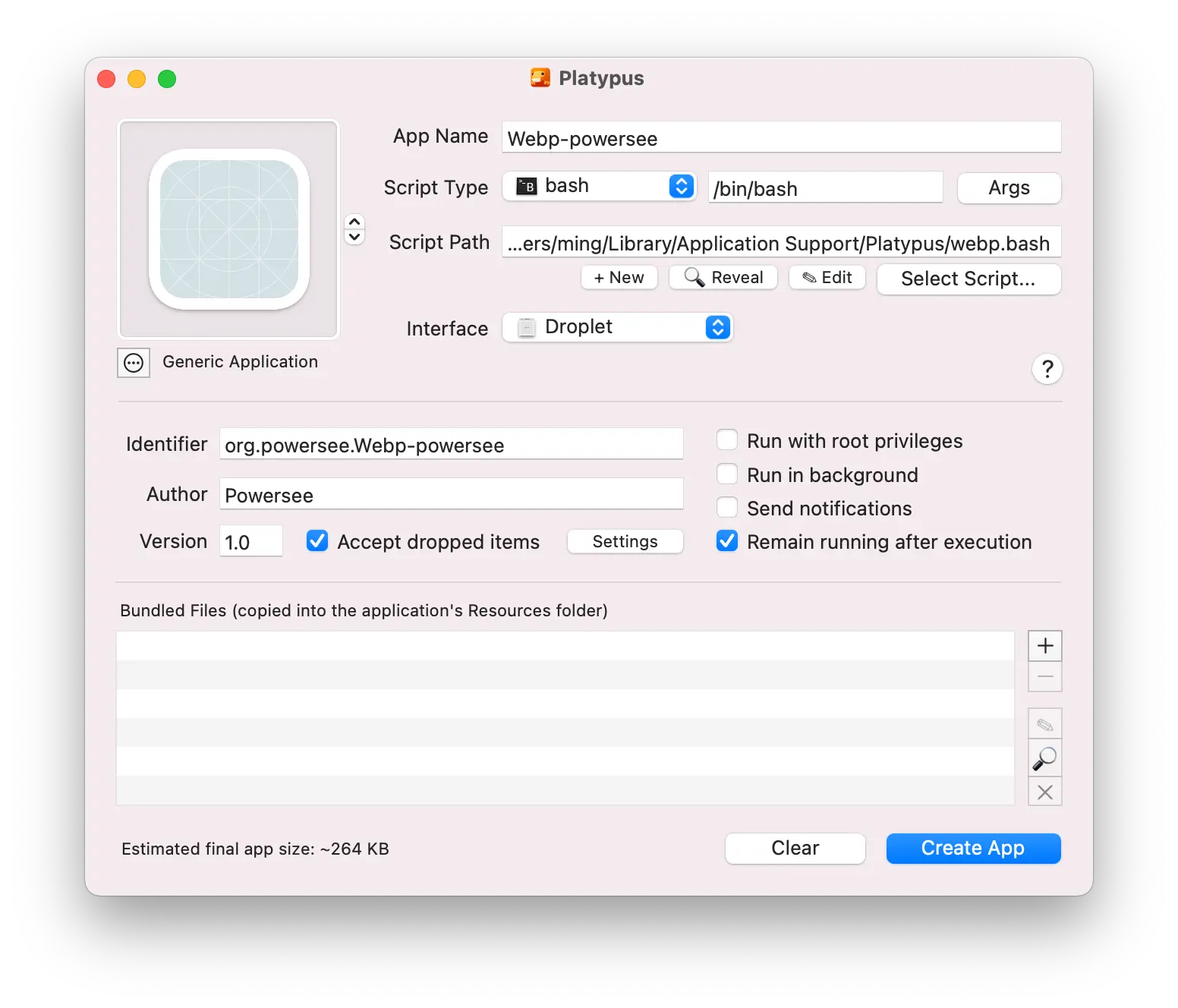1178x1008 pixels.
Task: Open the Interface Droplet dropdown
Action: [x=617, y=327]
